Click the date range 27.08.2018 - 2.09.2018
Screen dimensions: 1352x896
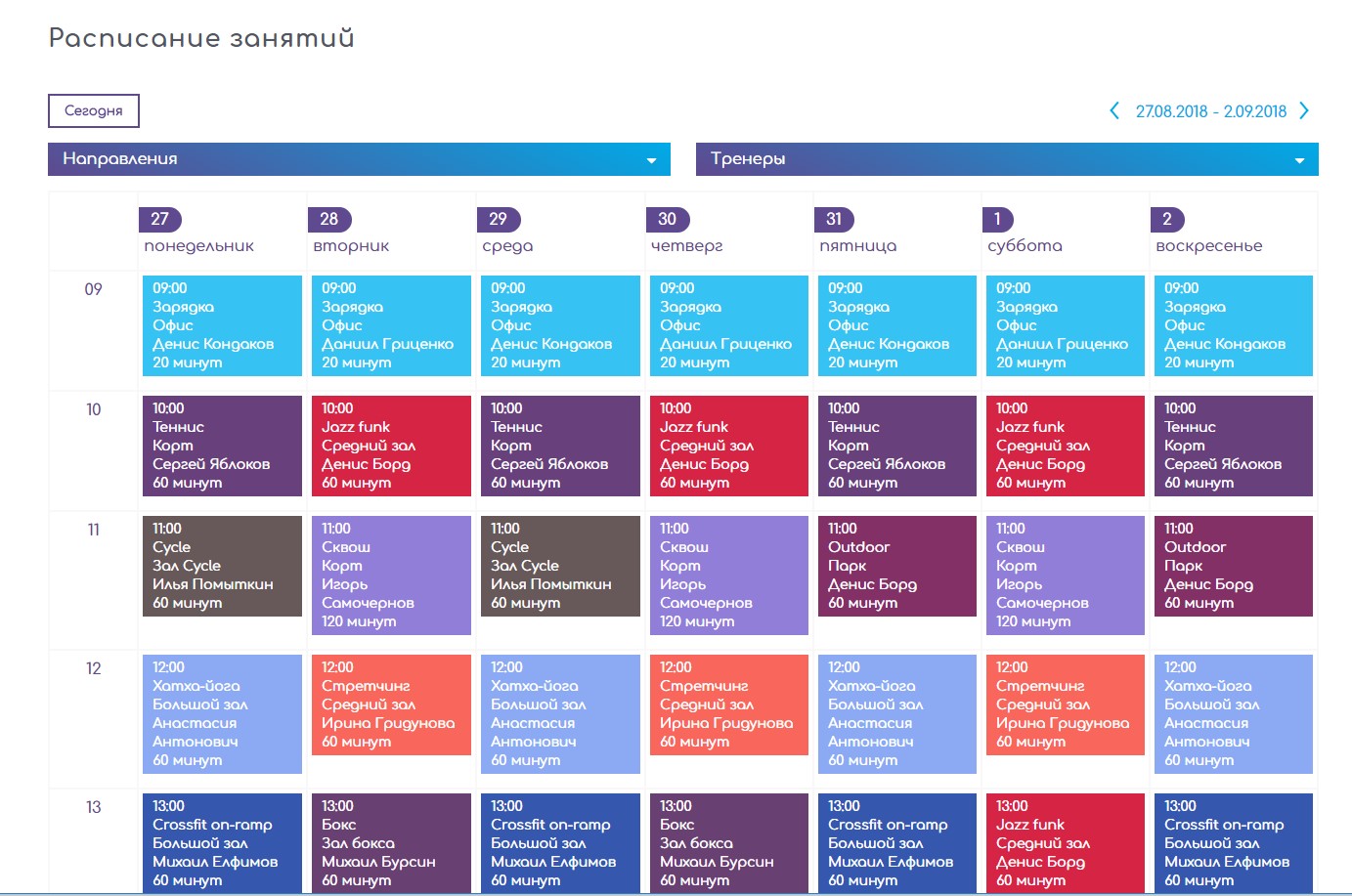[x=1210, y=111]
